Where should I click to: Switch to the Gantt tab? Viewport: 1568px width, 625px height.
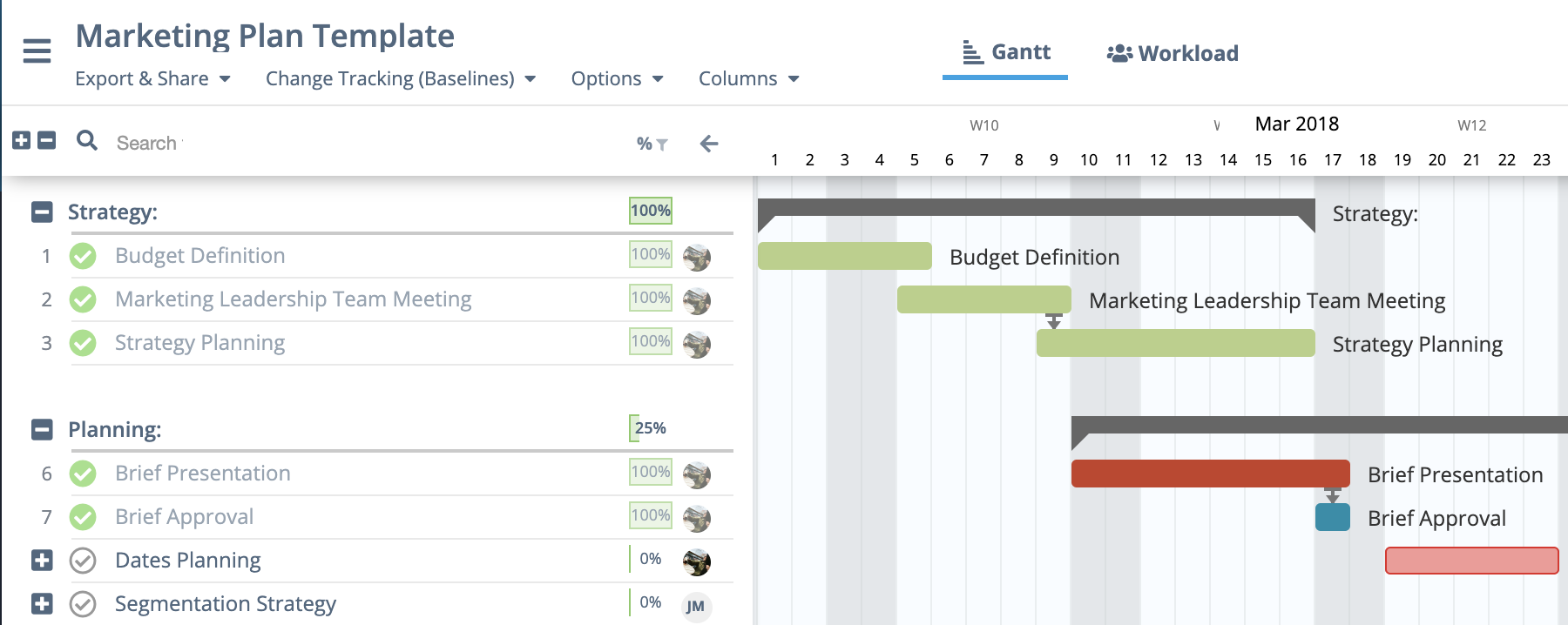click(1005, 52)
